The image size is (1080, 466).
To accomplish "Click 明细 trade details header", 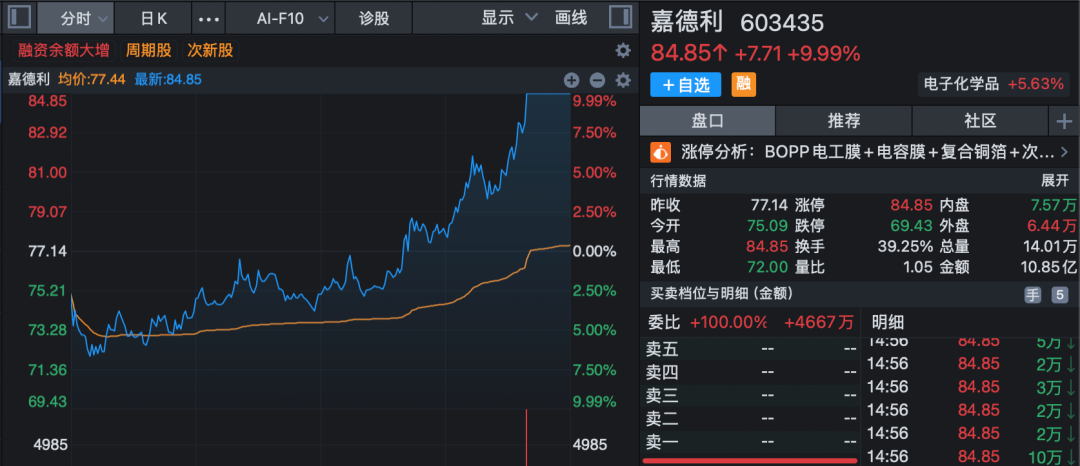I will click(888, 322).
